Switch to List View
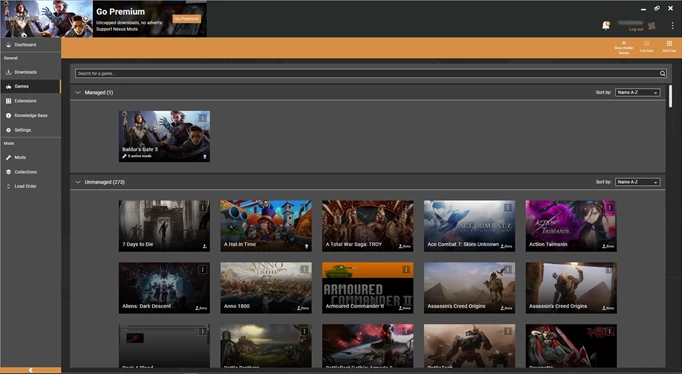Viewport: 682px width, 374px height. [646, 47]
